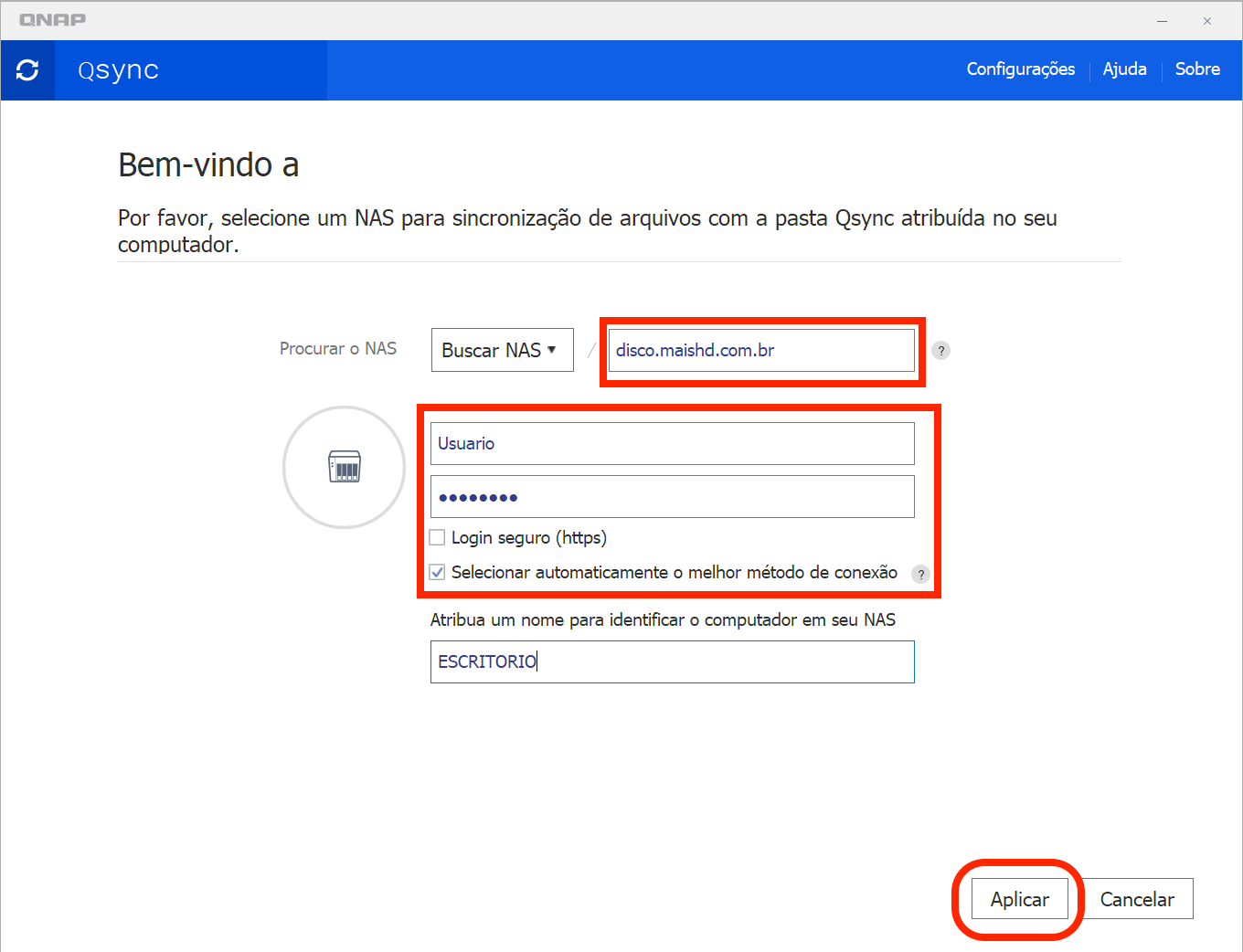This screenshot has width=1243, height=952.
Task: Focus the disco.maishd.com.br address field
Action: 760,351
